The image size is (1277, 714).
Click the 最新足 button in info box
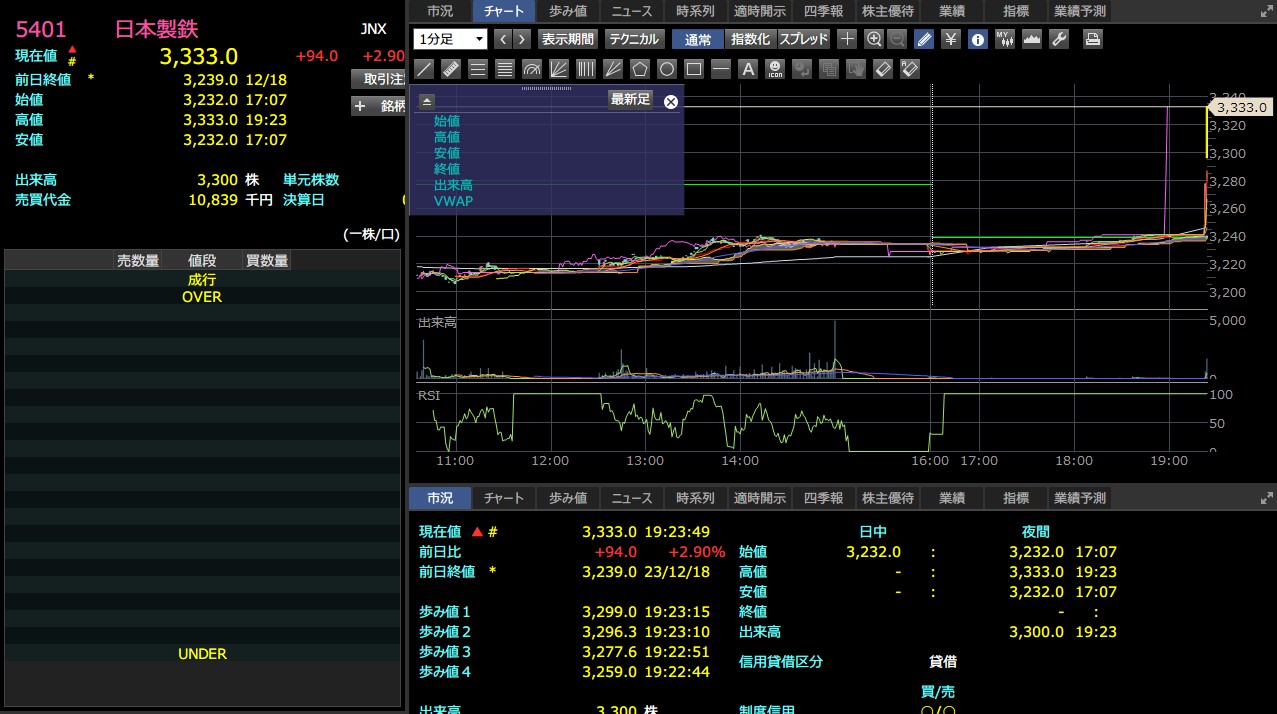pyautogui.click(x=630, y=99)
